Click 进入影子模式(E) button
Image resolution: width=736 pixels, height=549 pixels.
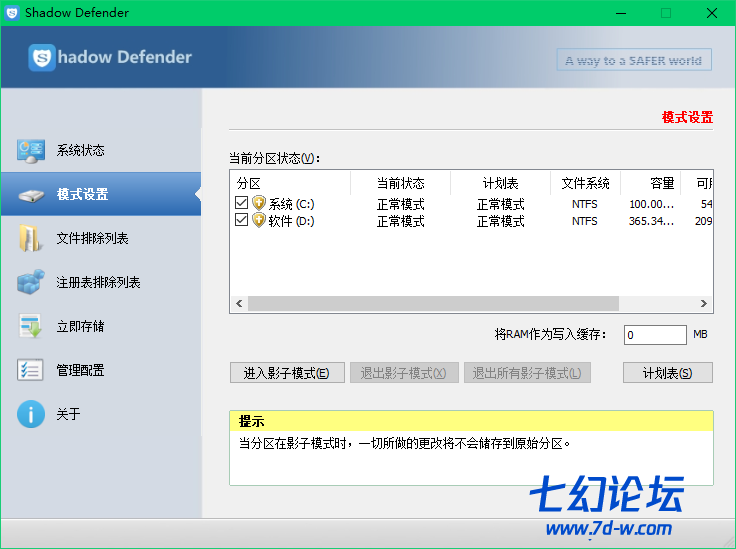287,373
